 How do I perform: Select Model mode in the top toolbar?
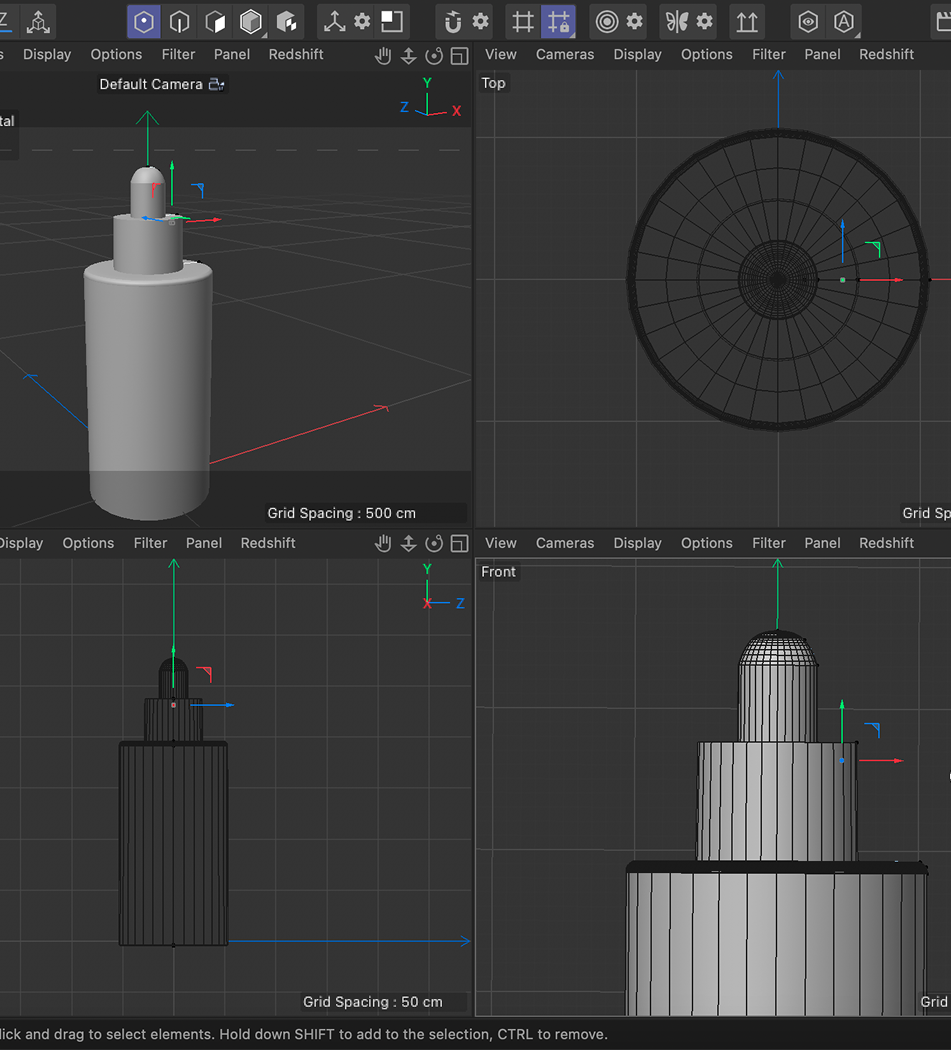pyautogui.click(x=144, y=22)
